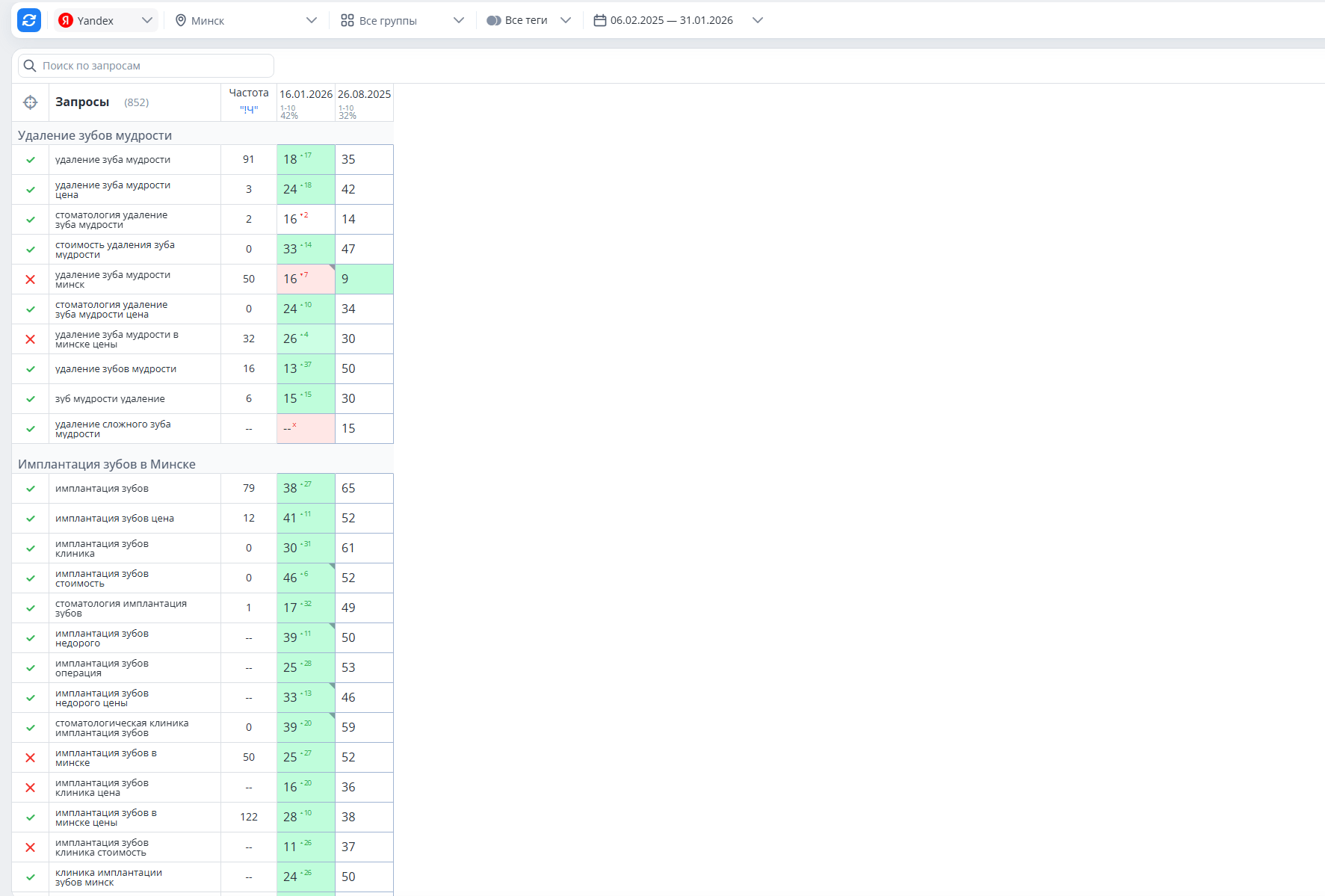Screen dimensions: 1325x896
Task: Click frequency 79 for имплантация зубов
Action: [249, 489]
